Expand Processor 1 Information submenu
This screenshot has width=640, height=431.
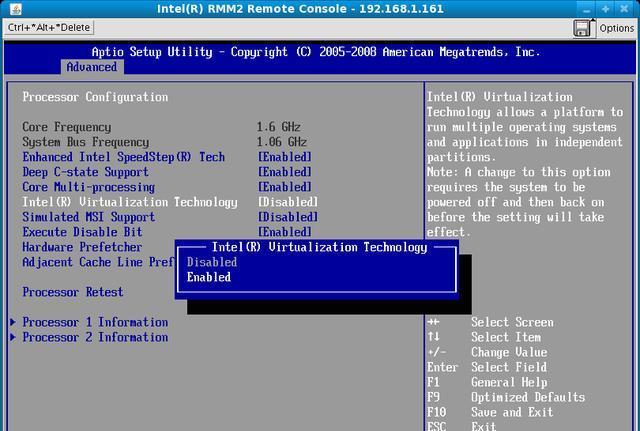coord(89,322)
